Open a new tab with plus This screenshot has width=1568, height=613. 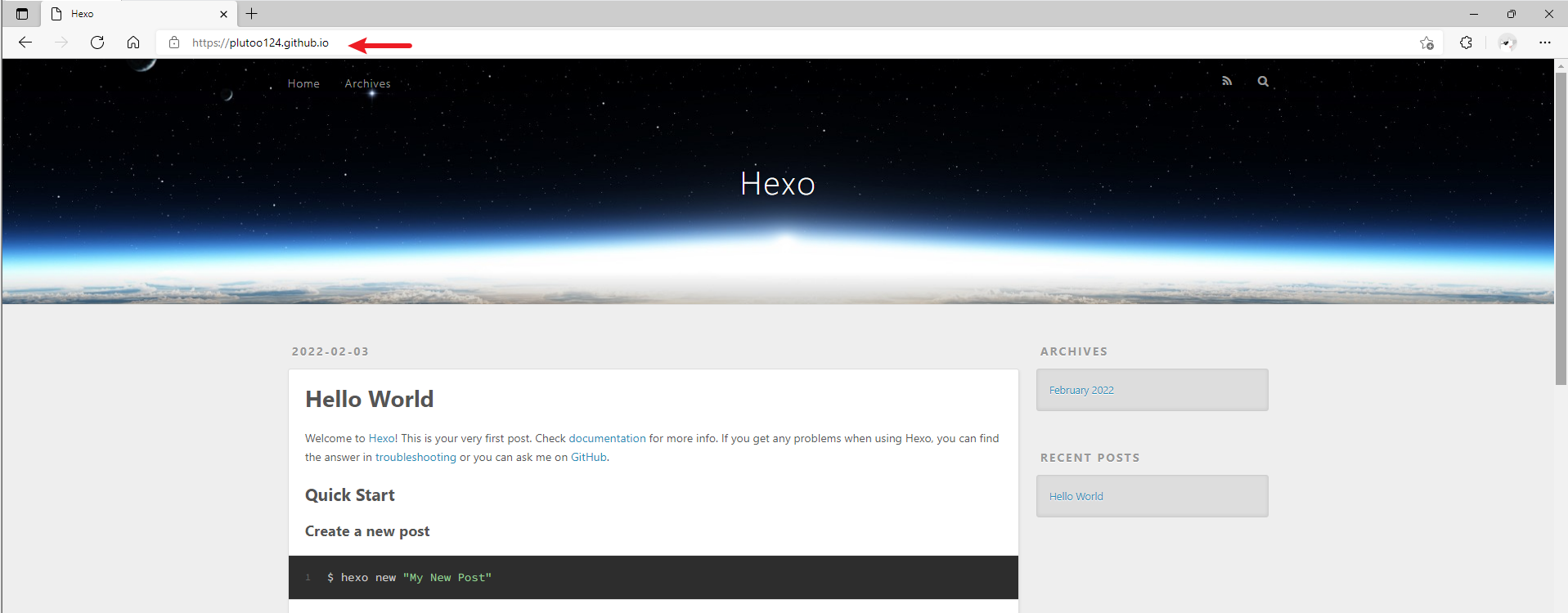[x=252, y=14]
